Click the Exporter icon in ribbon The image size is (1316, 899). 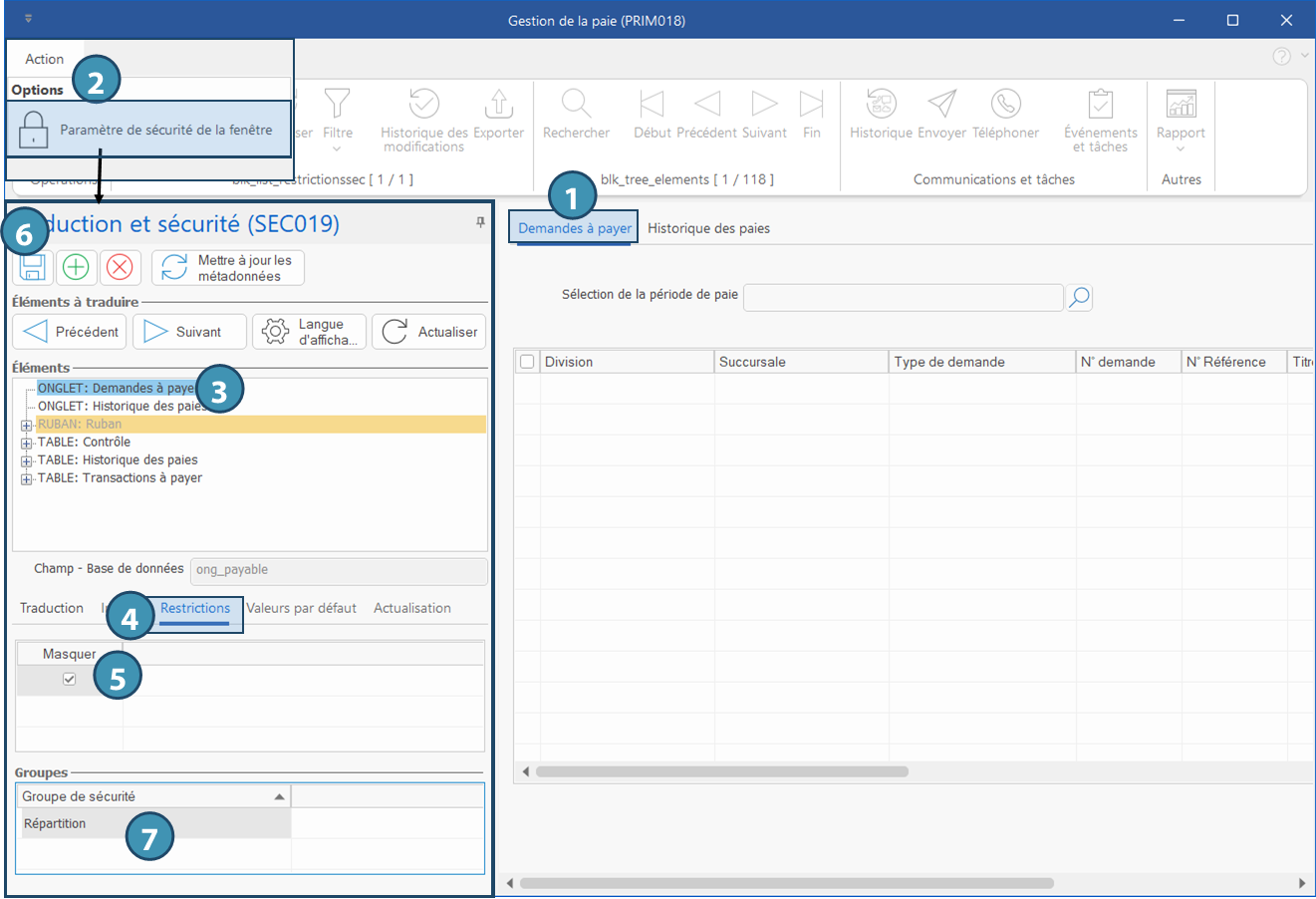point(498,105)
